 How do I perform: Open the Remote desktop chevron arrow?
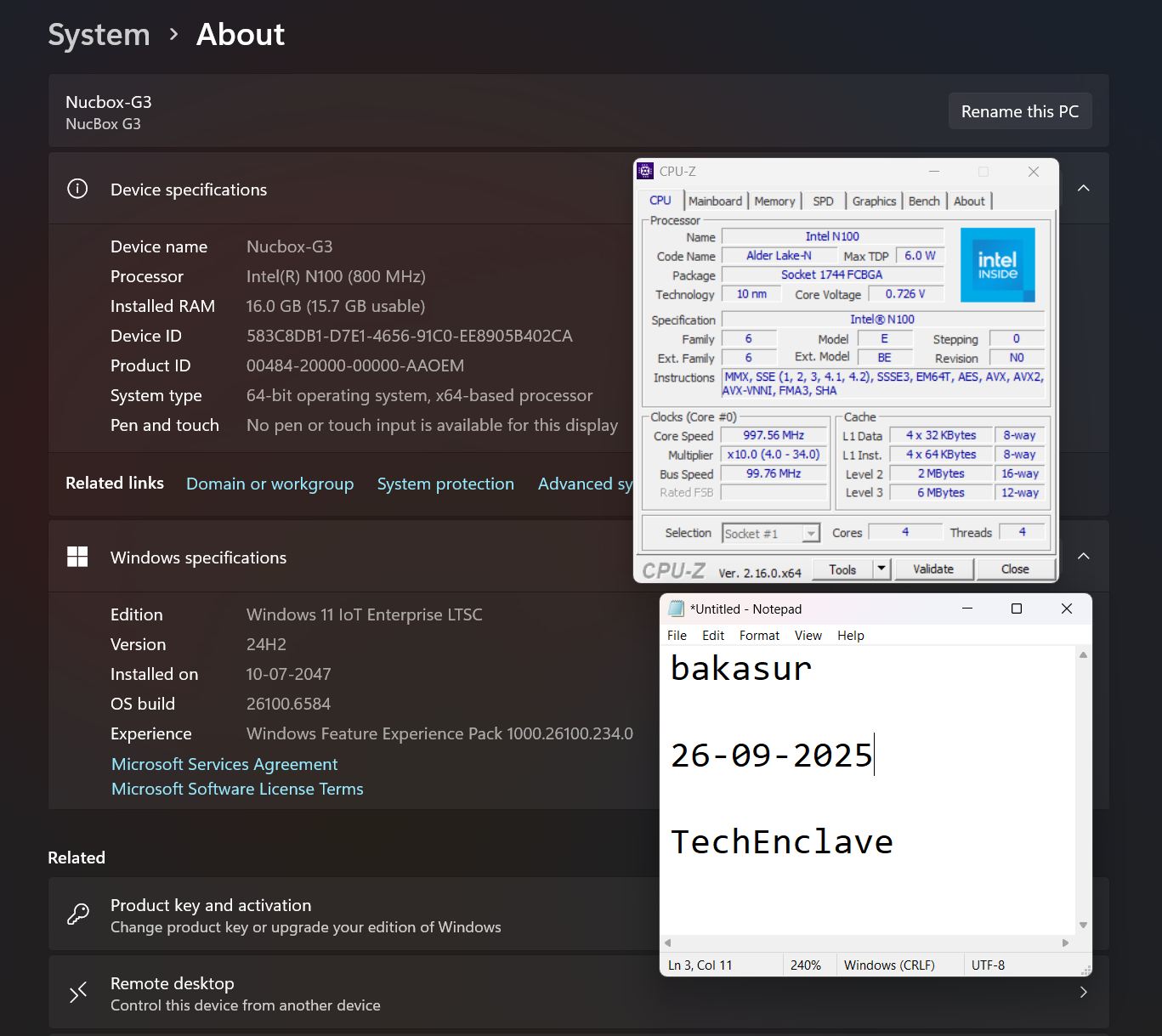pyautogui.click(x=1084, y=993)
